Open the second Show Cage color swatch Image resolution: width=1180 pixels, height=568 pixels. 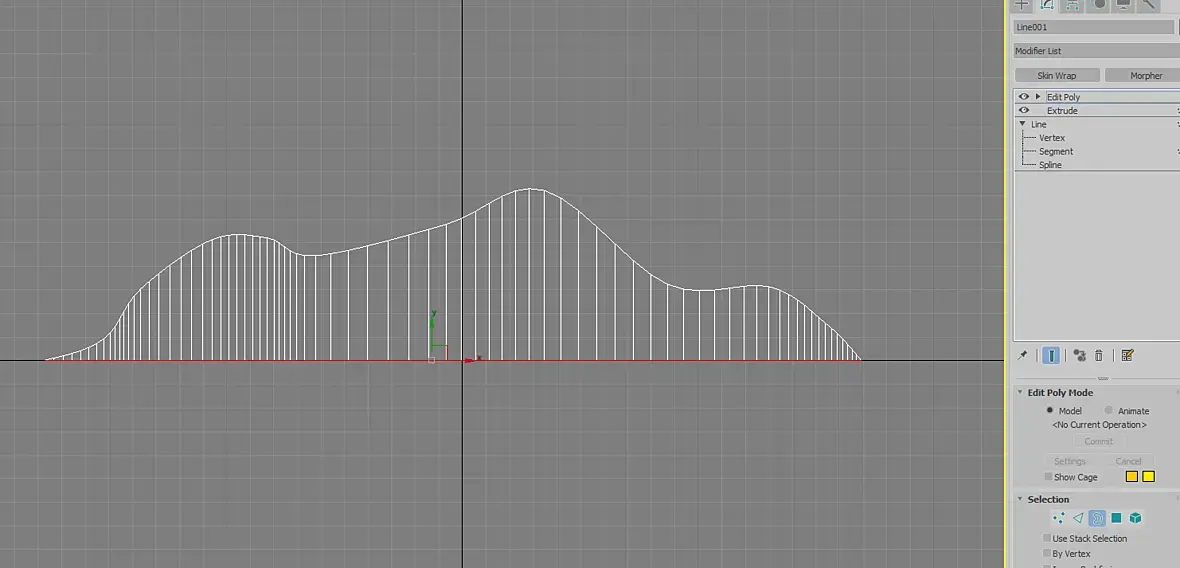coord(1148,477)
